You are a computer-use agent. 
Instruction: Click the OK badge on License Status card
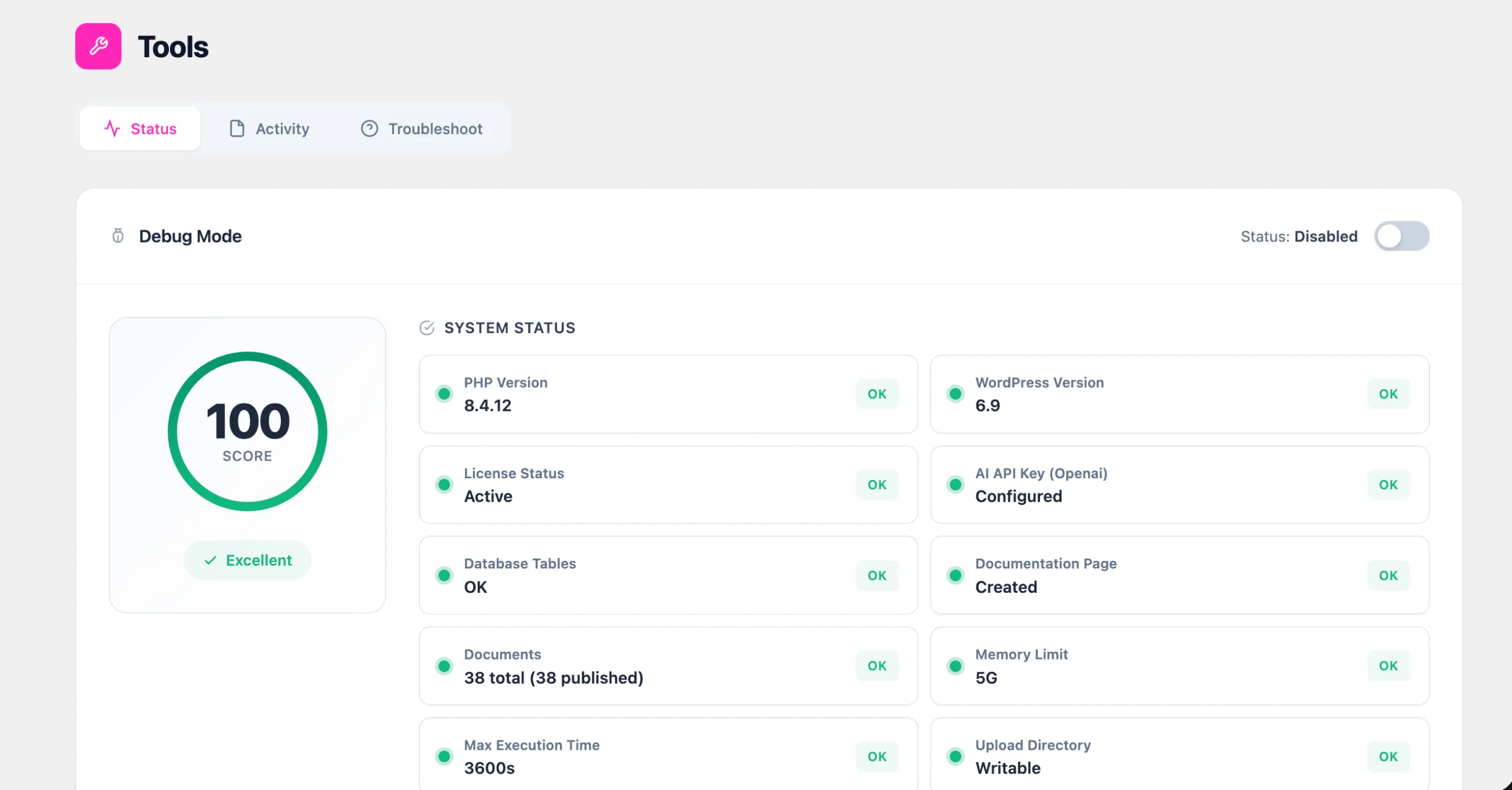point(877,485)
